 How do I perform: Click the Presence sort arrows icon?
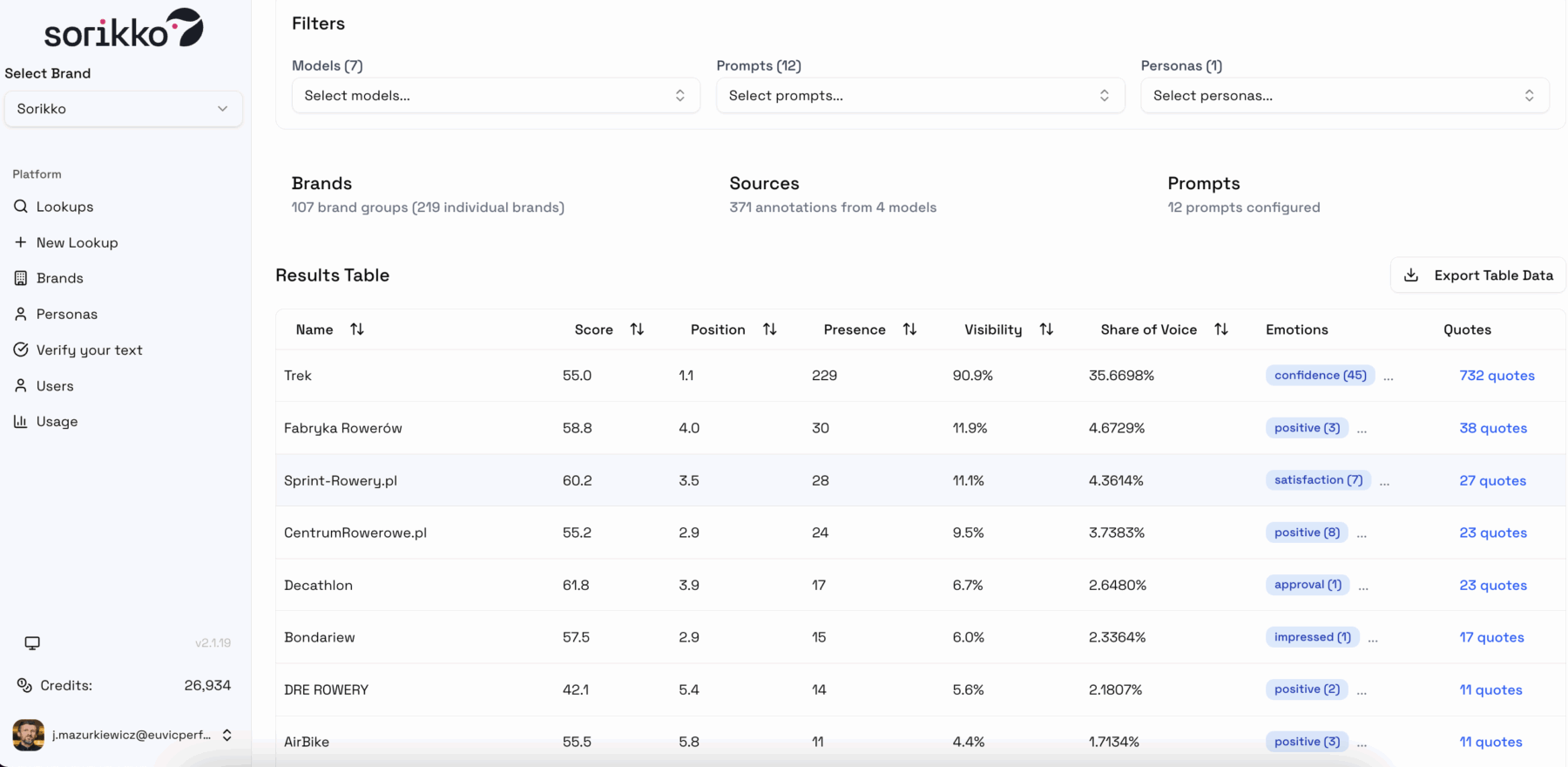[x=909, y=329]
